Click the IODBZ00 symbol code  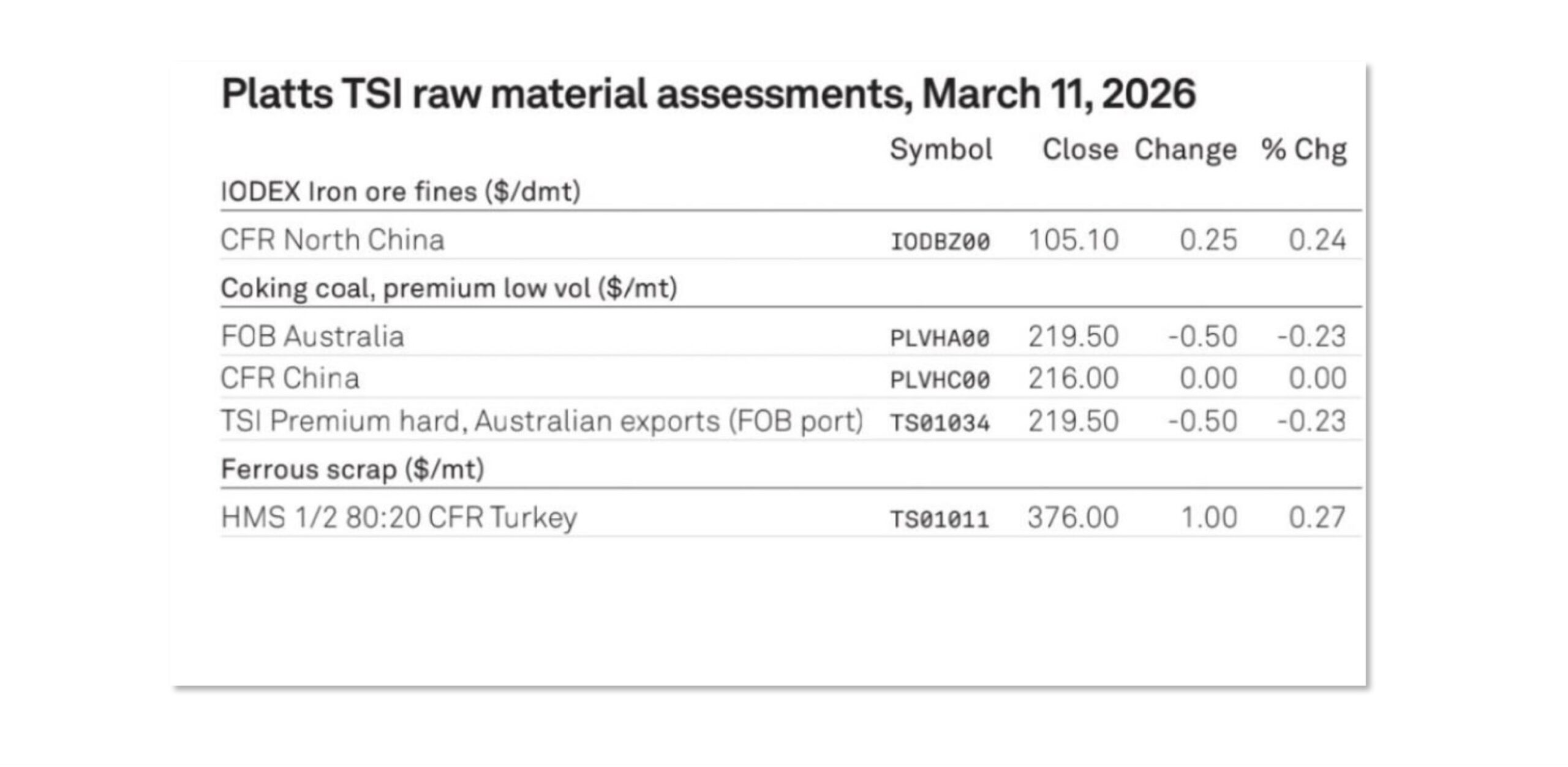coord(940,241)
